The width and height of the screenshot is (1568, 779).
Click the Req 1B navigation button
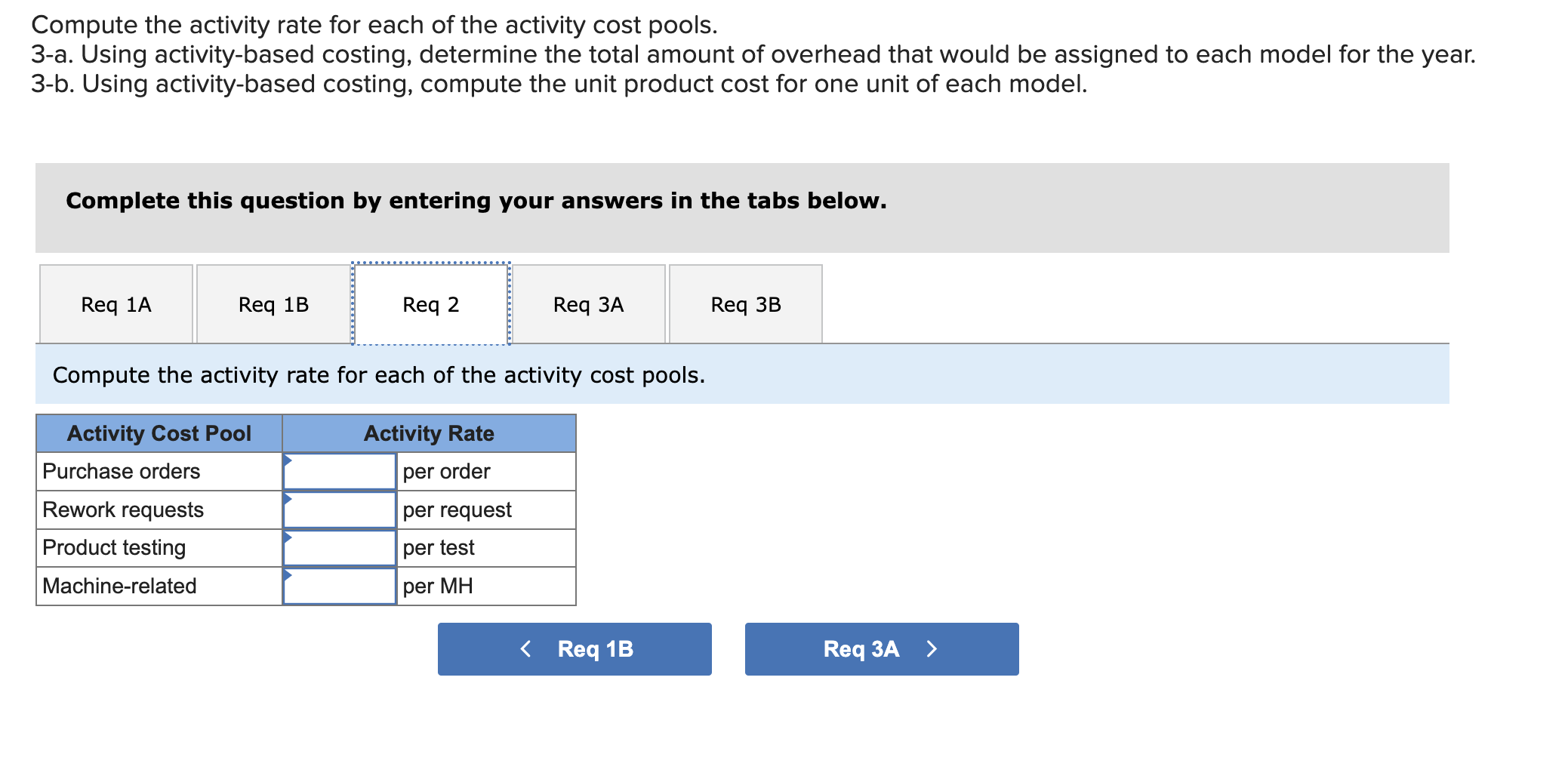click(x=574, y=648)
